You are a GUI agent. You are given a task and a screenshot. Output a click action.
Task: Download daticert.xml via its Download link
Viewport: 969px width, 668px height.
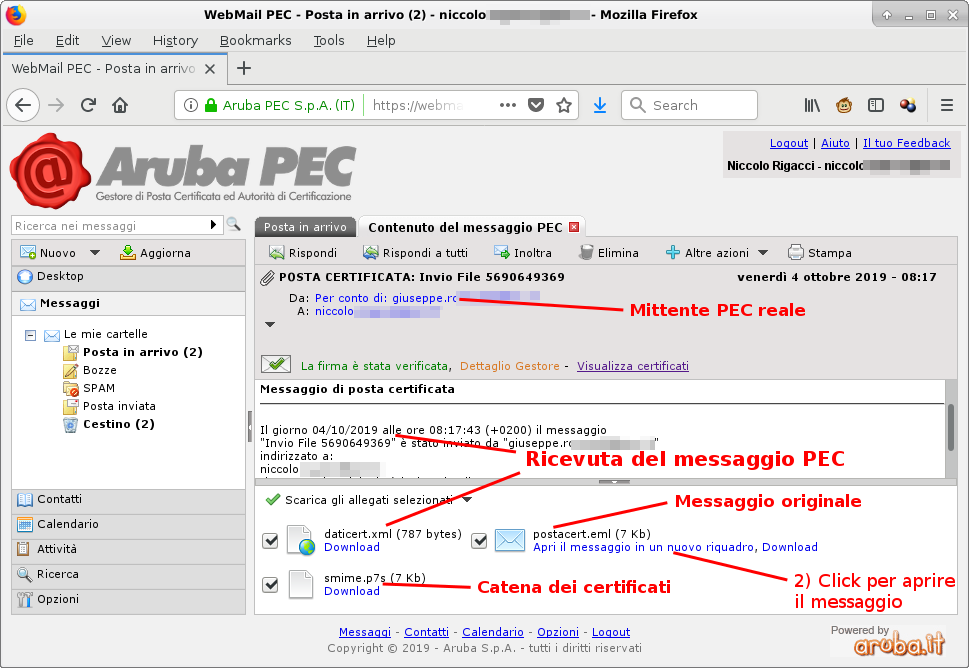[352, 547]
